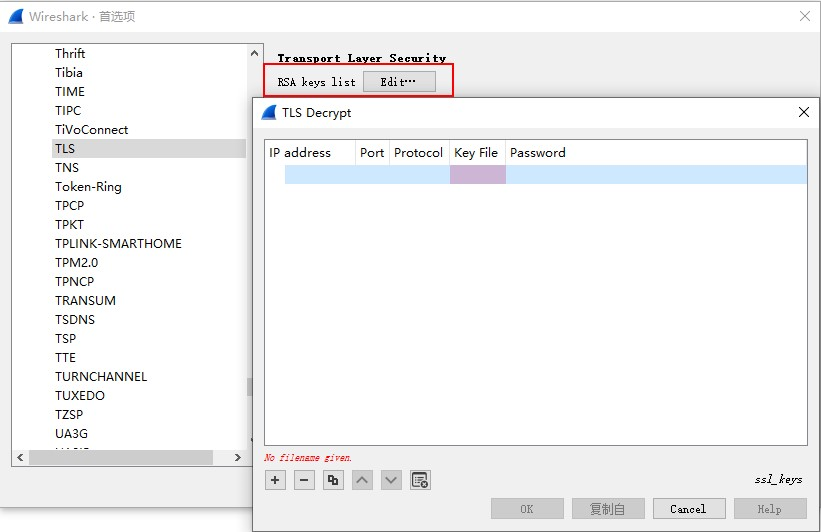
Task: Select Tibia in the protocol list
Action: pyautogui.click(x=69, y=72)
